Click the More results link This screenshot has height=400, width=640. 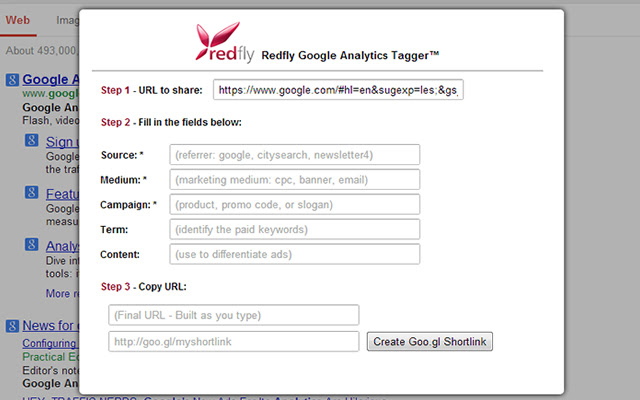(x=62, y=293)
